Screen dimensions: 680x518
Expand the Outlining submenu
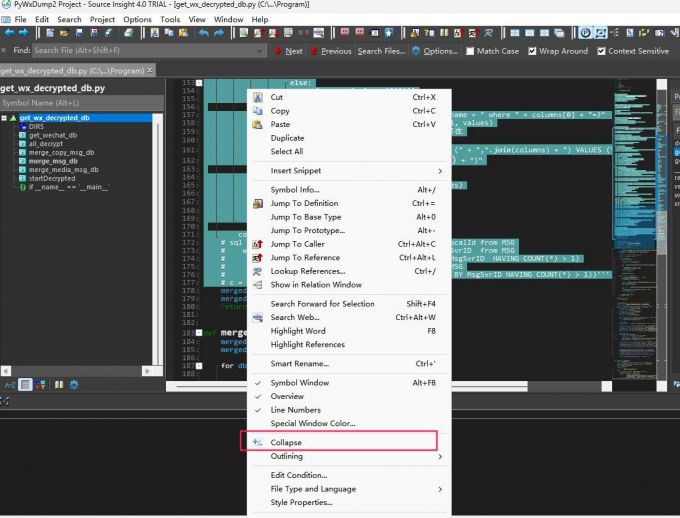coord(349,456)
